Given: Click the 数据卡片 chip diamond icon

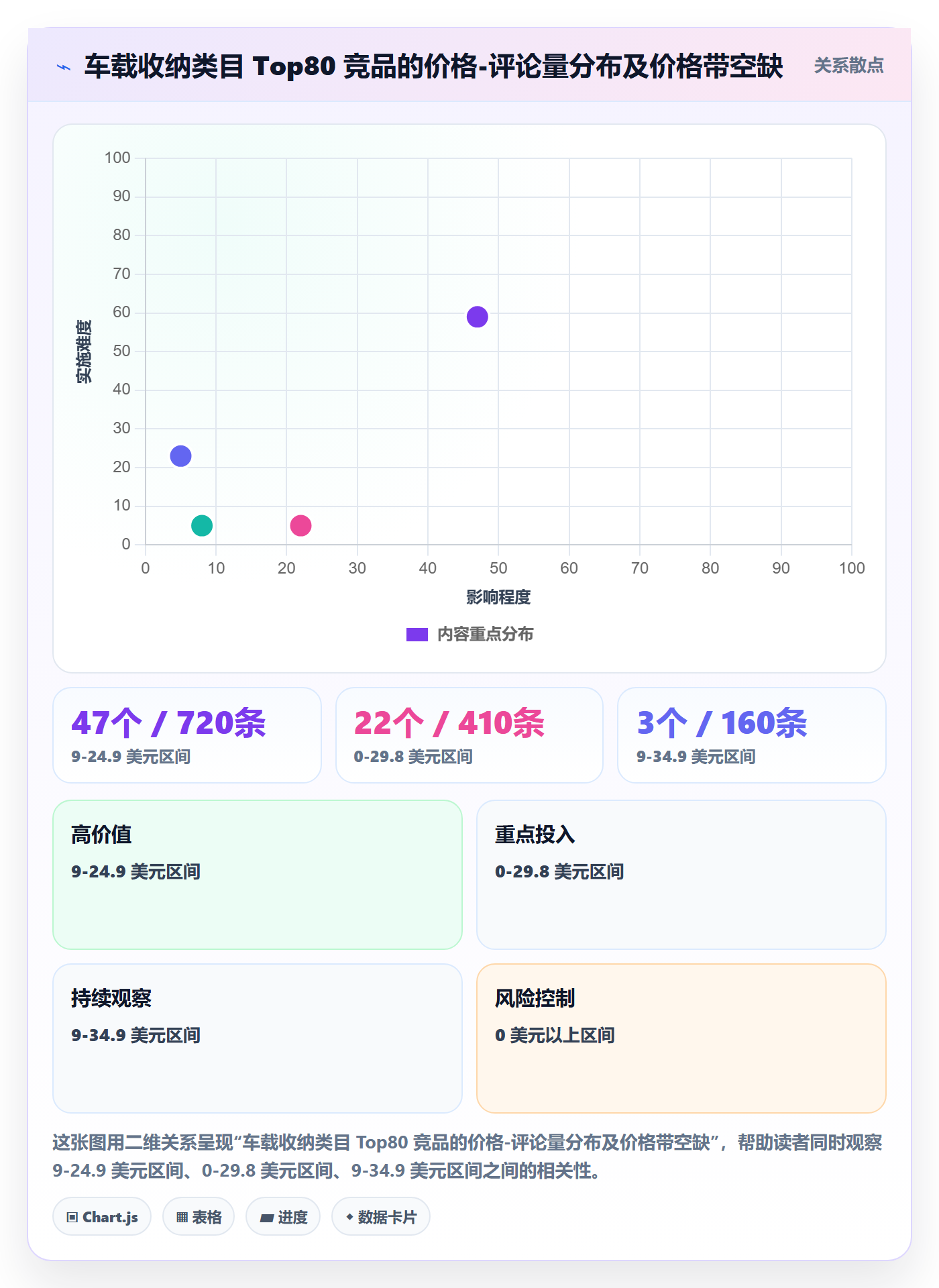Looking at the screenshot, I should [x=349, y=1217].
